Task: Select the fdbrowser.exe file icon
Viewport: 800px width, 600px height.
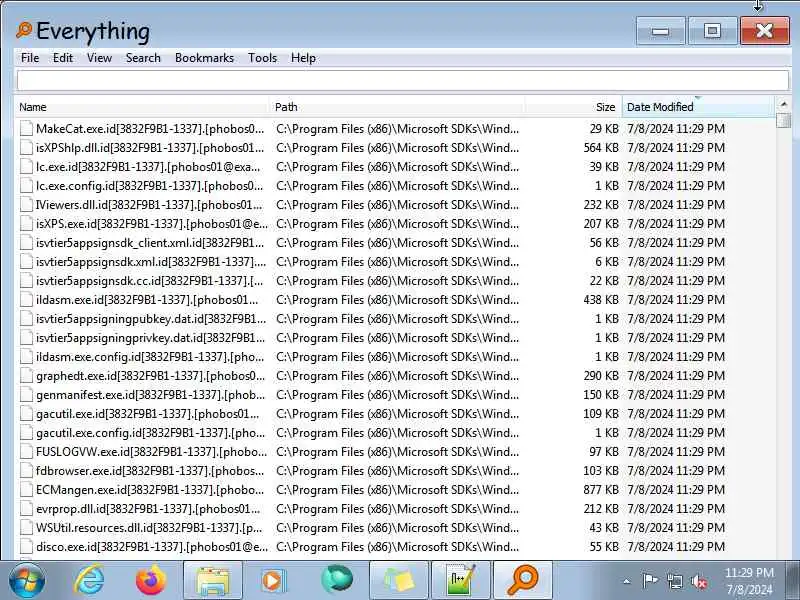Action: point(26,471)
